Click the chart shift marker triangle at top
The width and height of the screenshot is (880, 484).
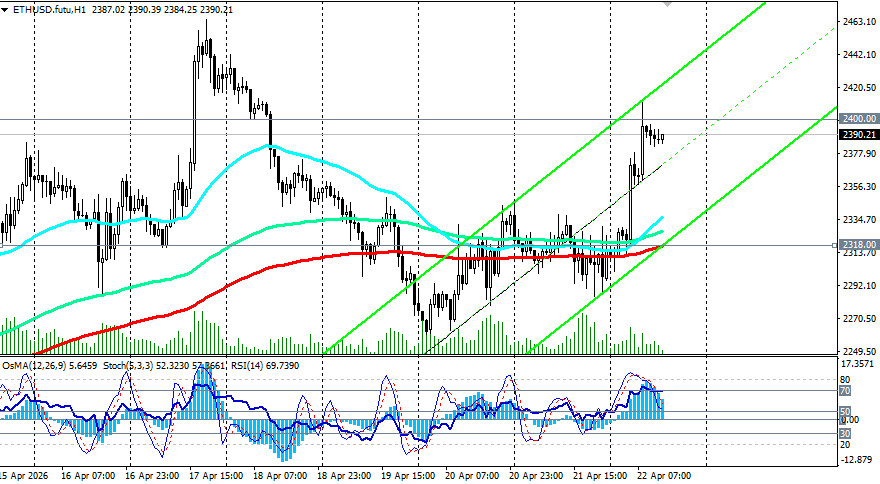pos(667,3)
